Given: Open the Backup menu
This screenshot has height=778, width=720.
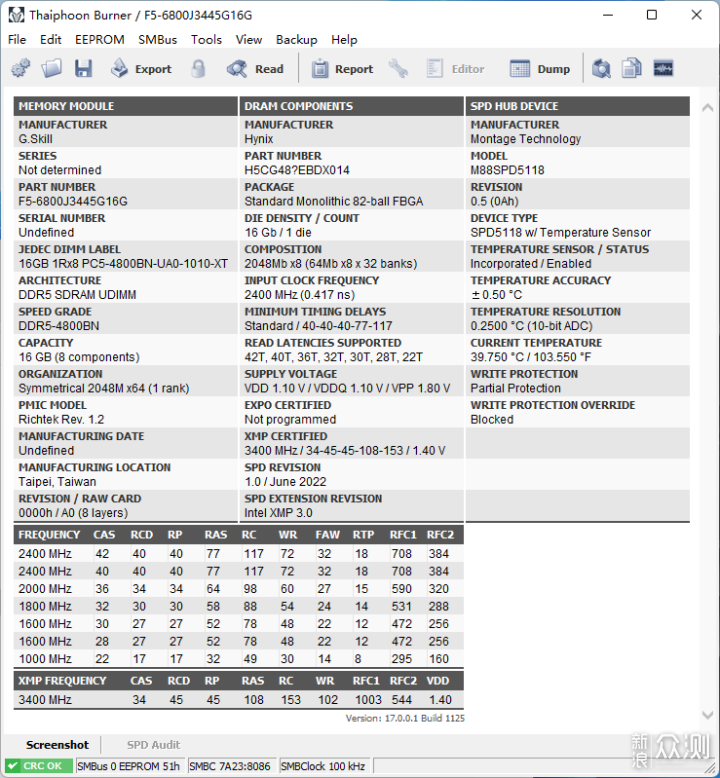Looking at the screenshot, I should click(296, 40).
